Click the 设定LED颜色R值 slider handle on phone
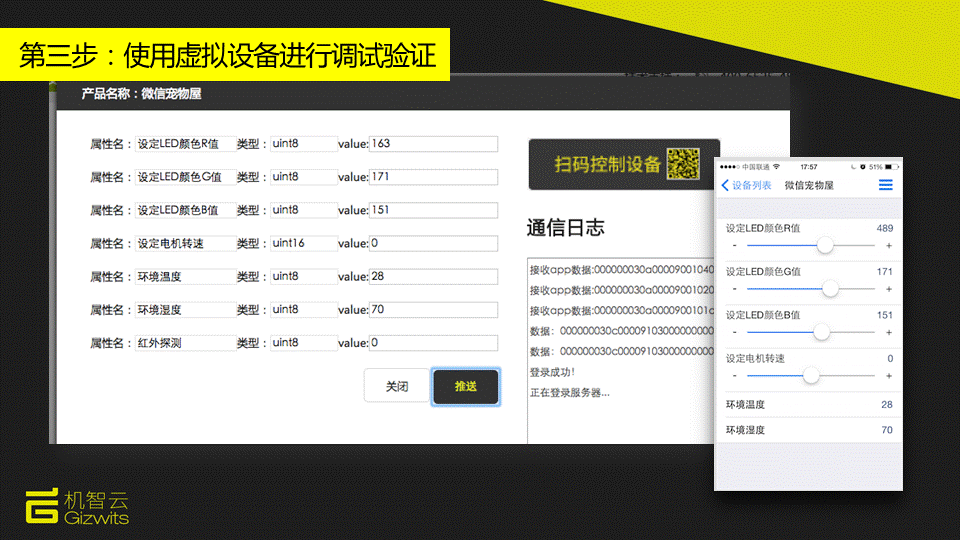Screen dimensions: 960x540 825,245
